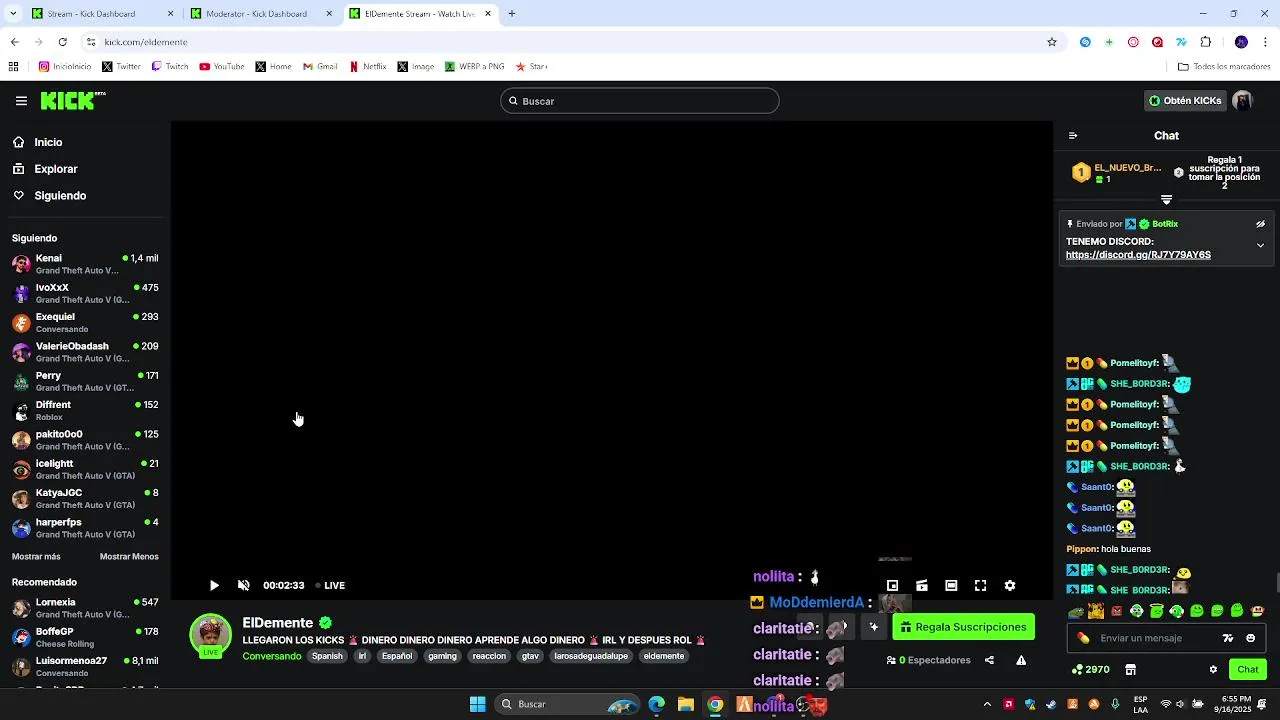Image resolution: width=1280 pixels, height=720 pixels.
Task: Open Kenai's channel in Siguiendo list
Action: click(x=85, y=264)
